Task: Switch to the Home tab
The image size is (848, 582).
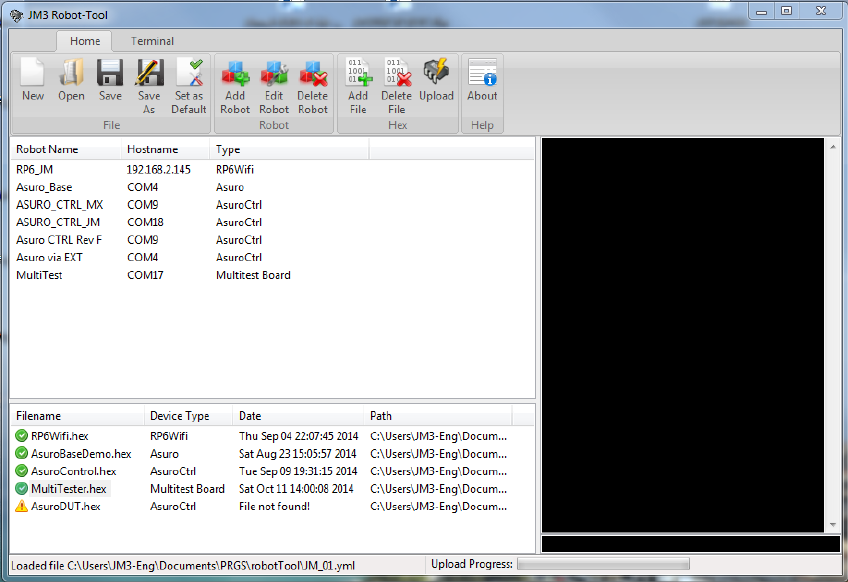Action: tap(85, 41)
